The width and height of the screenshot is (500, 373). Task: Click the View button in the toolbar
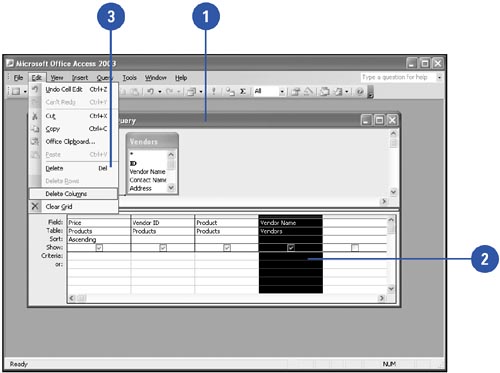(x=15, y=91)
